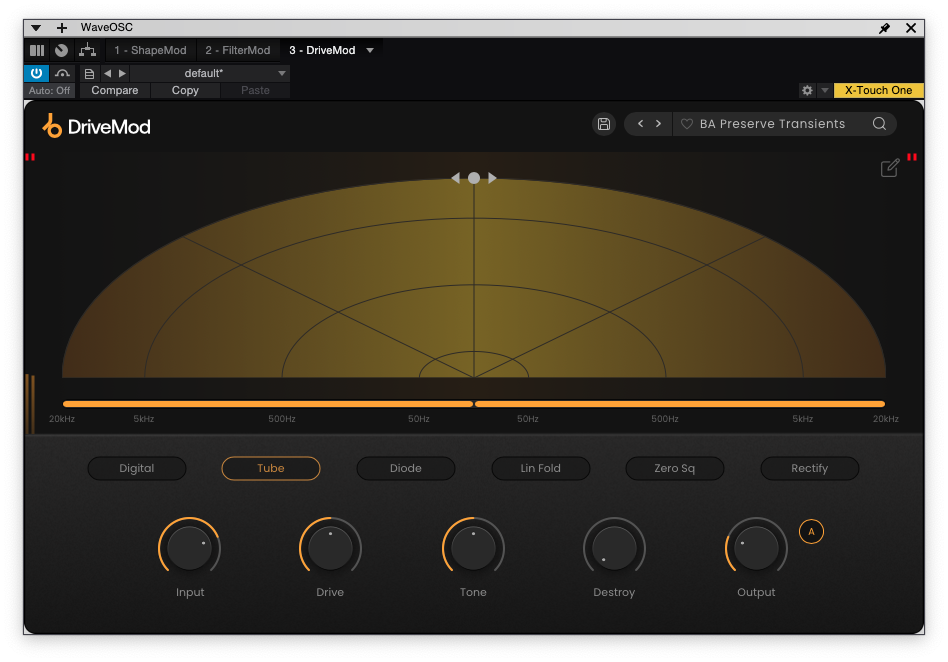Switch to the 2 - FilterMod tab
948x662 pixels.
(238, 50)
